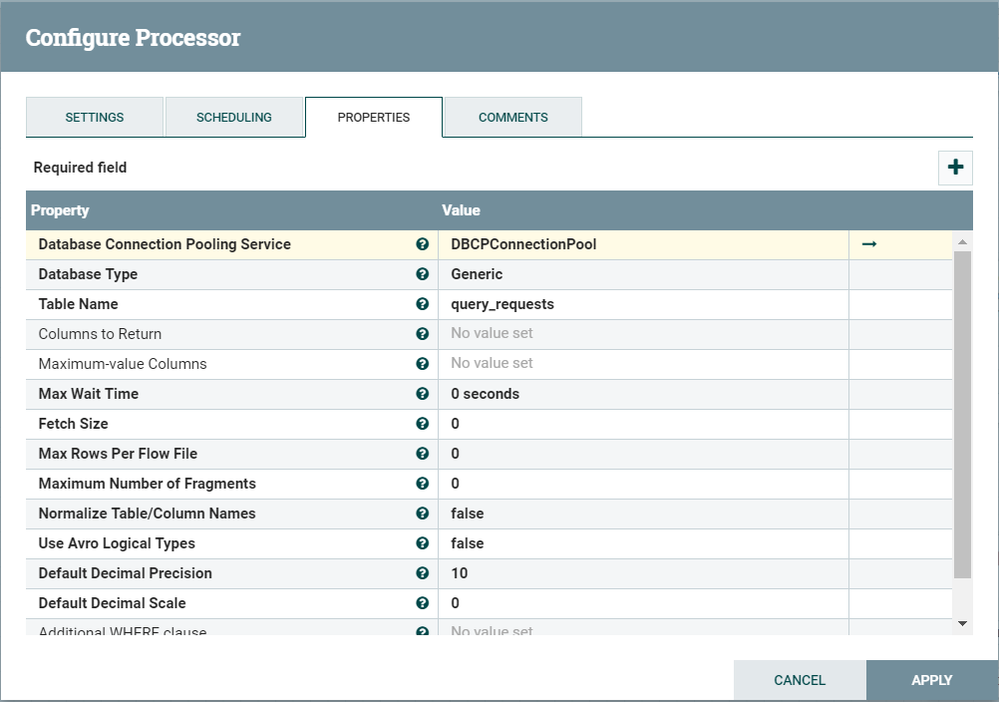Click the scrollbar down arrow

(x=963, y=622)
